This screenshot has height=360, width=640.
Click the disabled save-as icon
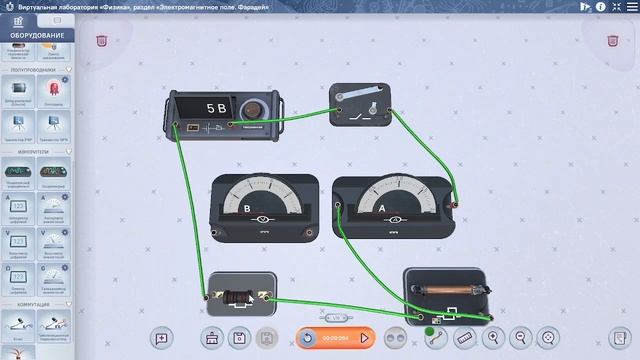tap(267, 338)
